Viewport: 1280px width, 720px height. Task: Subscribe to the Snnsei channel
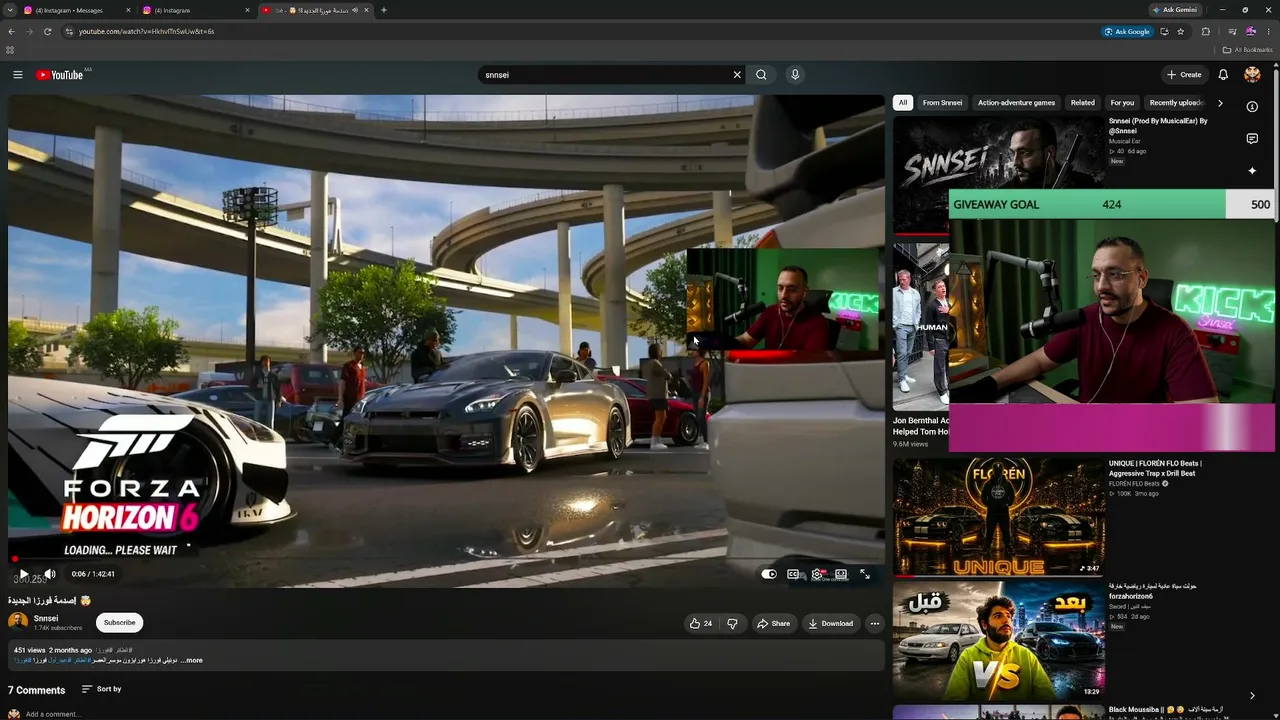coord(119,623)
